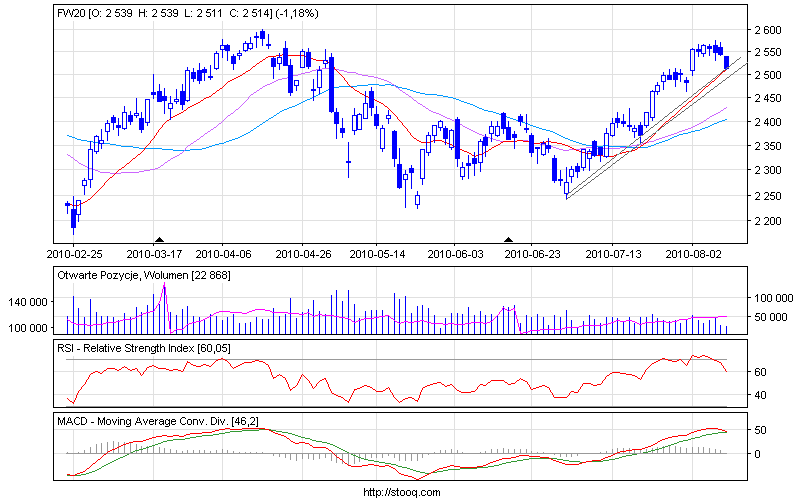Click the 2 200 price axis label
Viewport: 800px width, 500px height.
[768, 221]
